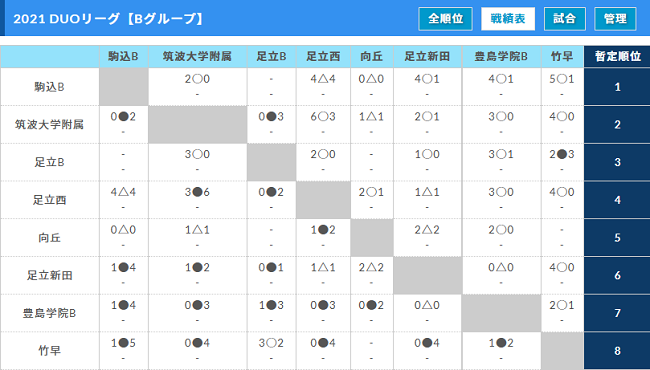This screenshot has height=370, width=650.
Task: Click 豊島学院B vs 竹早 2○1 result
Action: [x=562, y=305]
